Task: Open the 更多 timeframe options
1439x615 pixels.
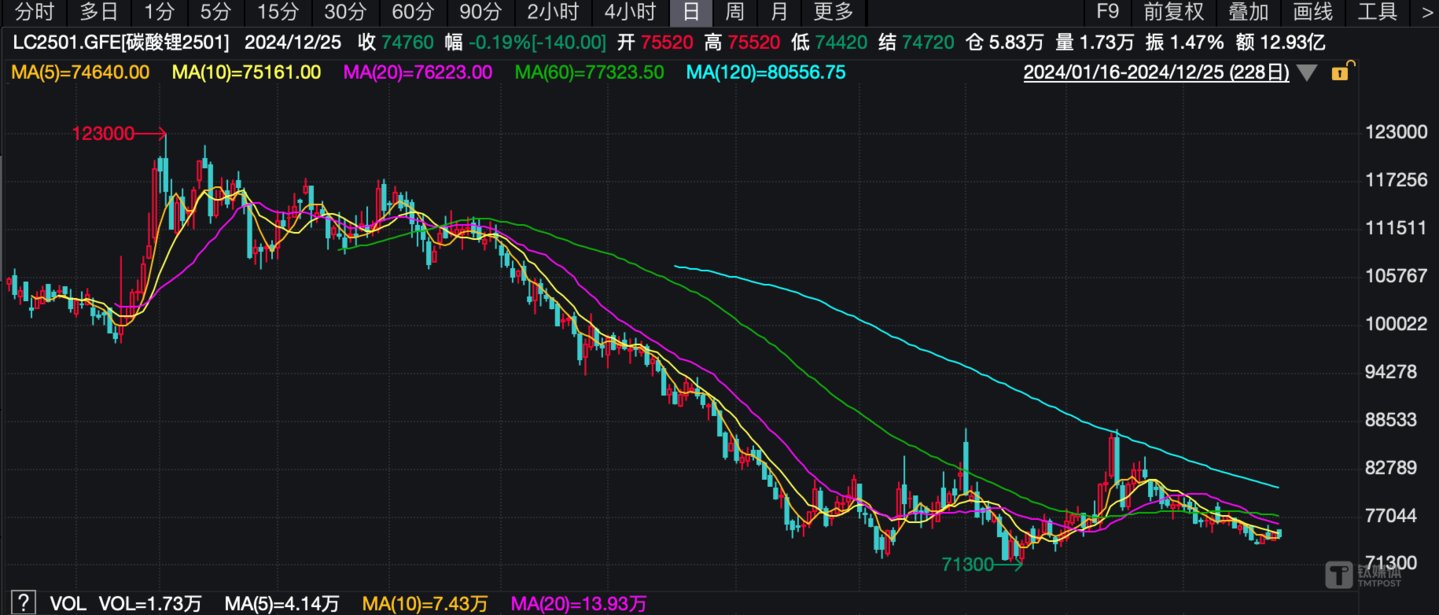Action: (x=834, y=12)
